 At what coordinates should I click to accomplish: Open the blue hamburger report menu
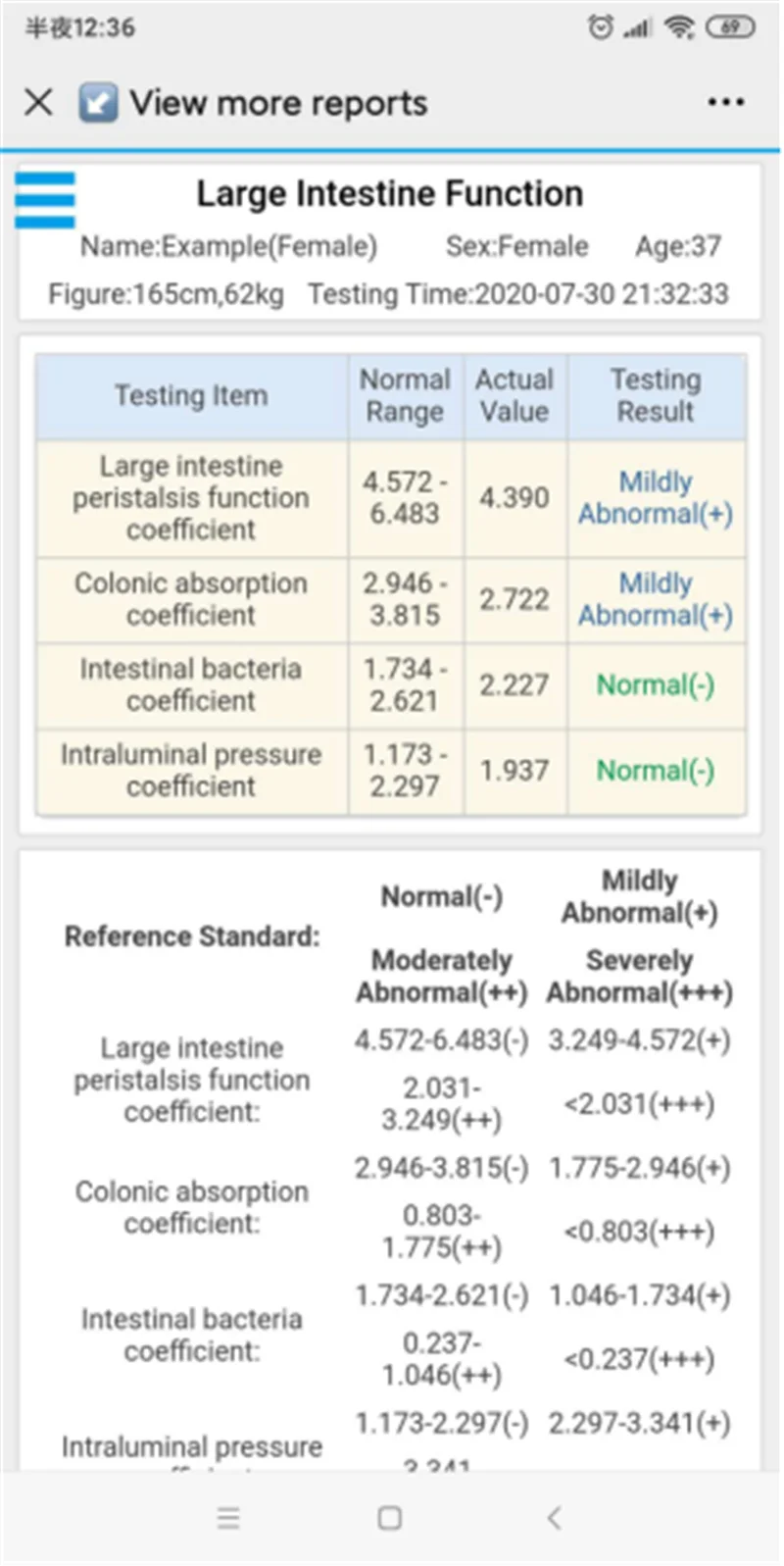[45, 200]
